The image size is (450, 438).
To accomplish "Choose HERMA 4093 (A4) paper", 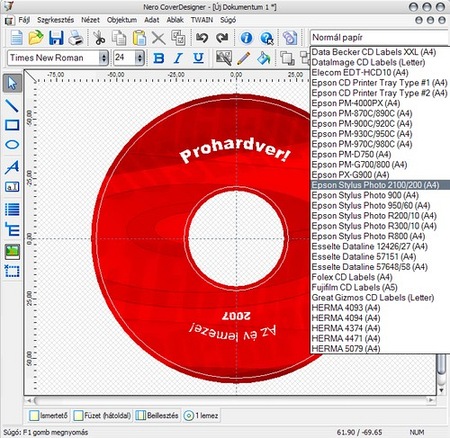I will tap(380, 308).
